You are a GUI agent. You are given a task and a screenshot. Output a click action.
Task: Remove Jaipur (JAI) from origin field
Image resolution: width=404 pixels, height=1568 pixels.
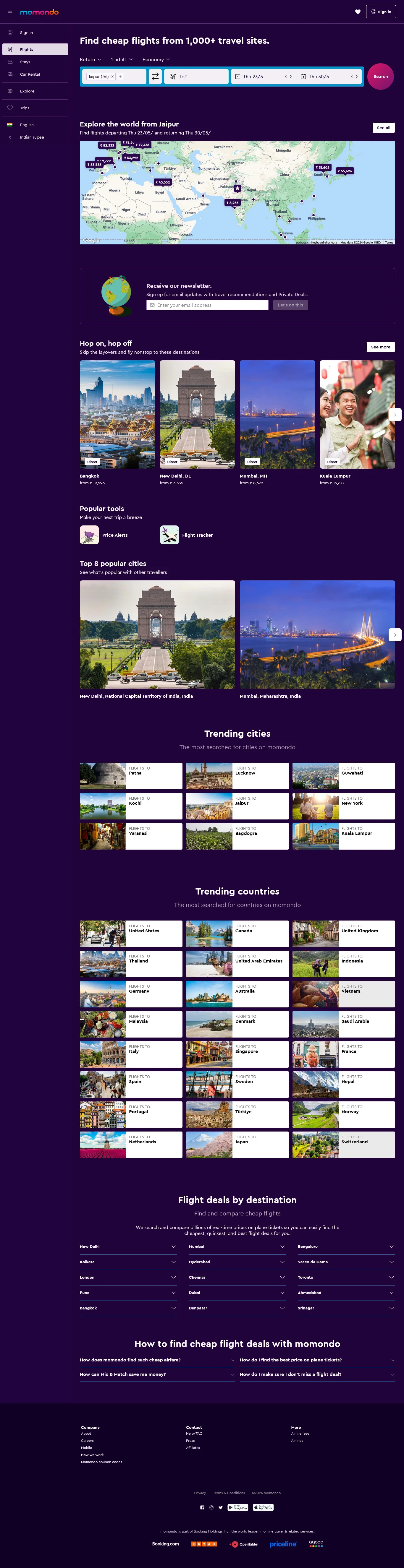click(x=112, y=77)
